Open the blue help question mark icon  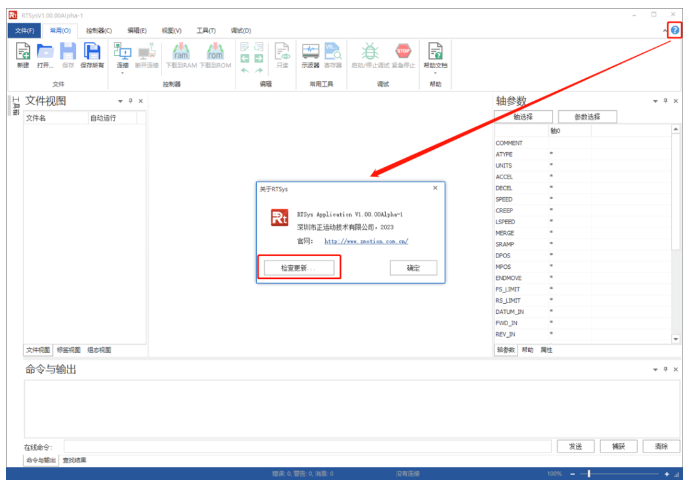[676, 31]
